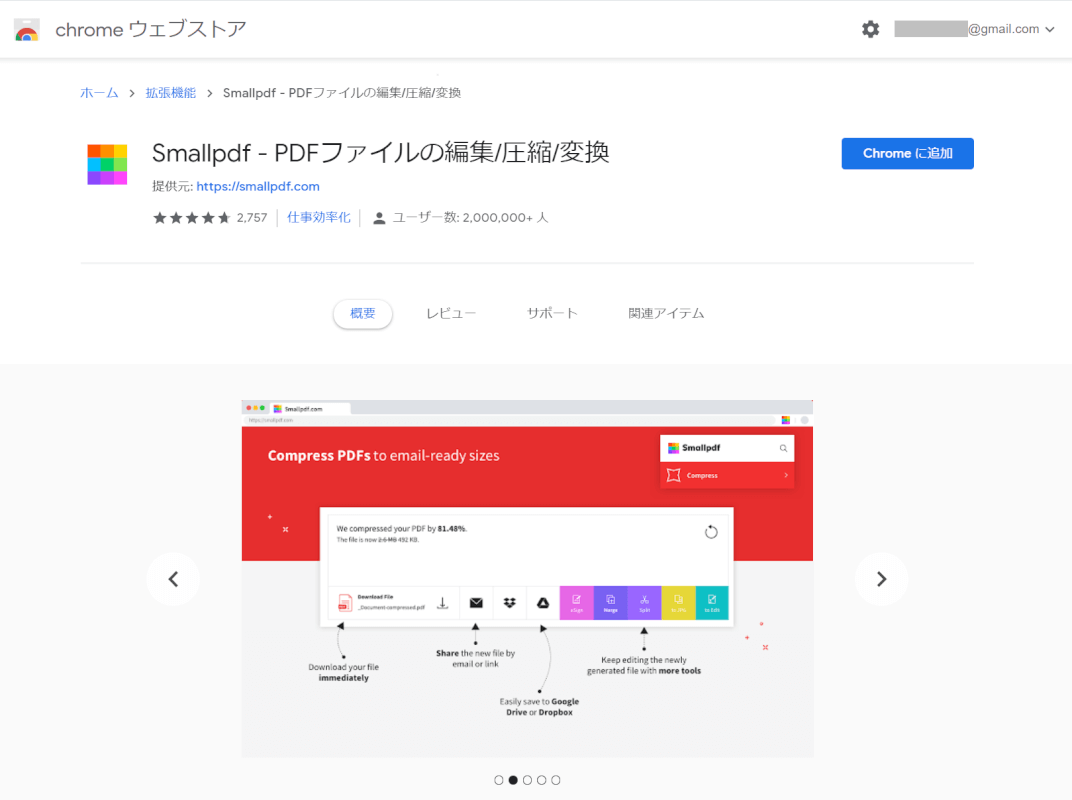Open settings via the gear icon
This screenshot has height=800, width=1072.
coord(870,29)
